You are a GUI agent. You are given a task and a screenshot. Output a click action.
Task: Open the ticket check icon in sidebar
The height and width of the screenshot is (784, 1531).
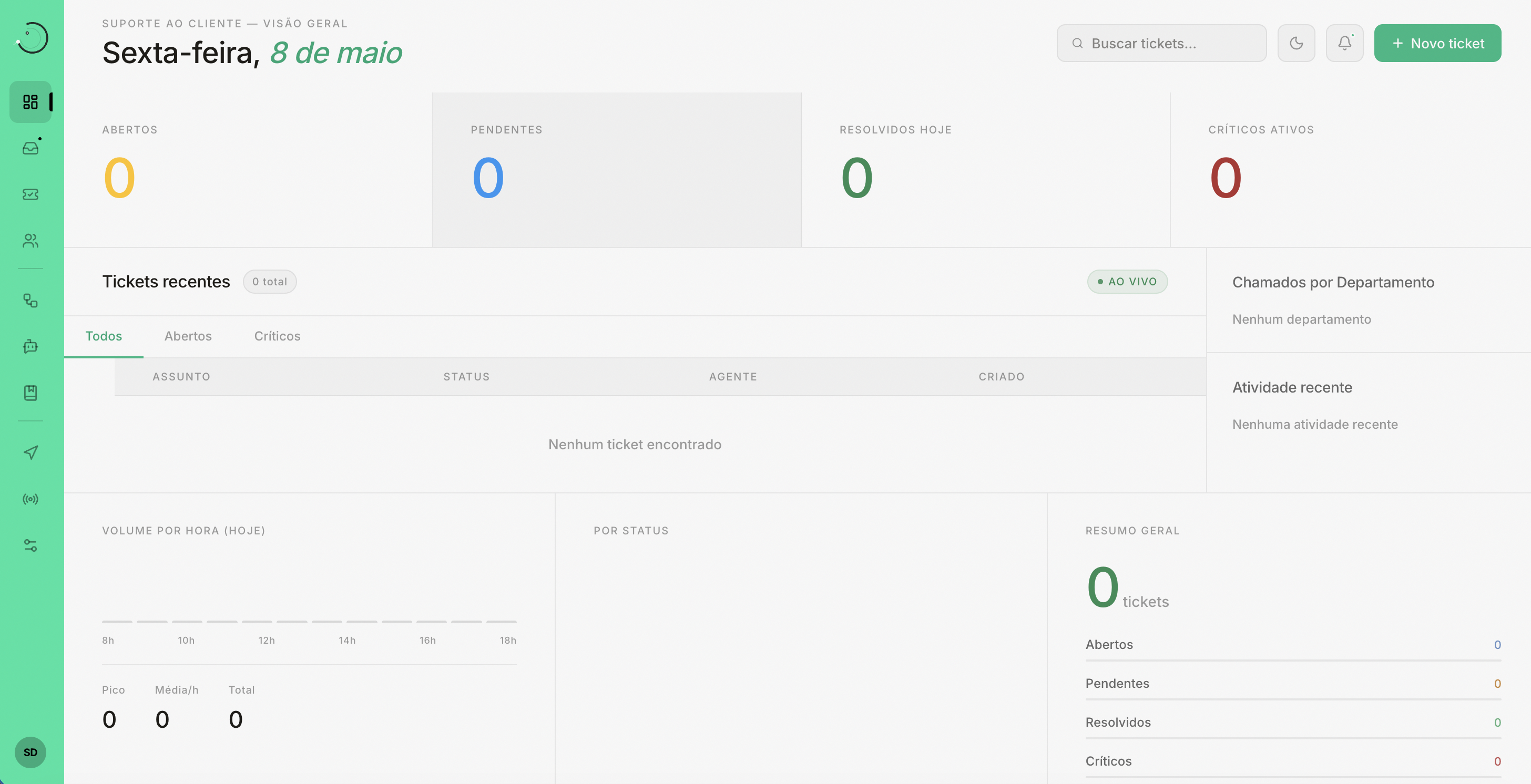tap(30, 194)
